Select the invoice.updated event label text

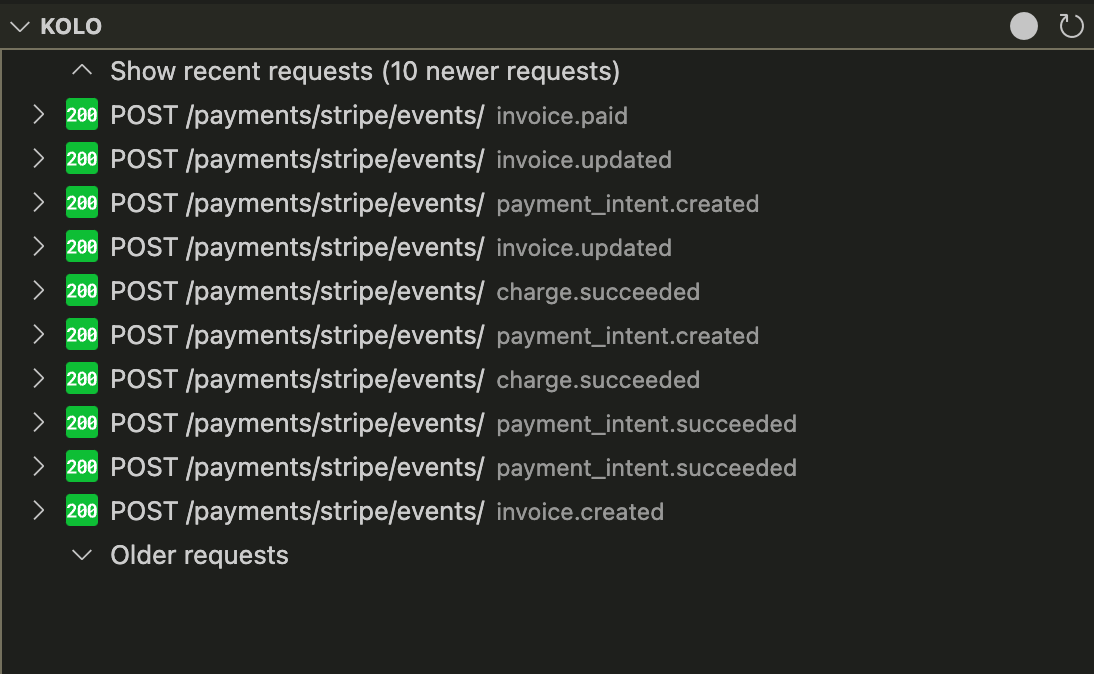pyautogui.click(x=583, y=159)
